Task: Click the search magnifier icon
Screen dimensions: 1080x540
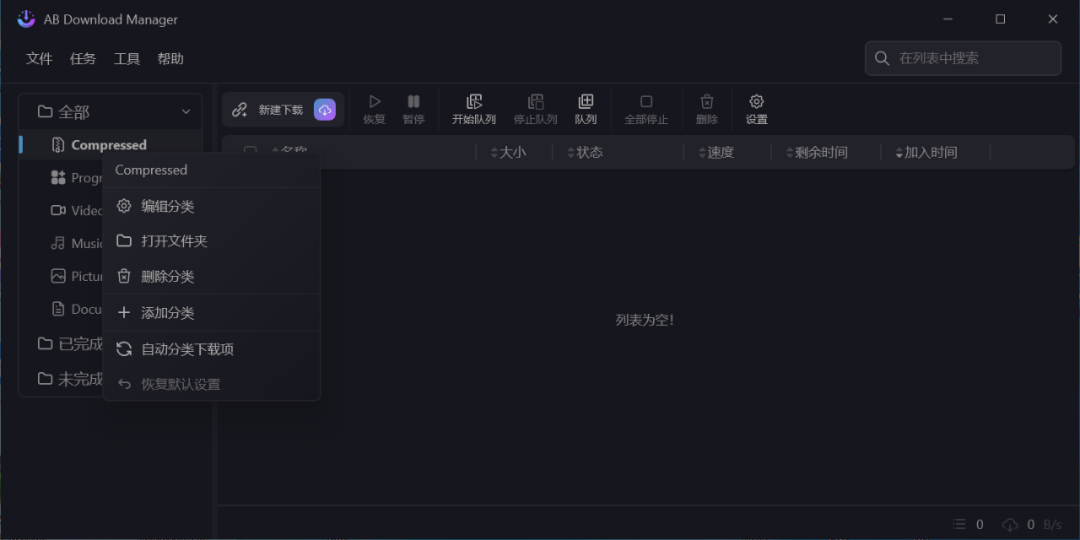Action: [x=882, y=59]
